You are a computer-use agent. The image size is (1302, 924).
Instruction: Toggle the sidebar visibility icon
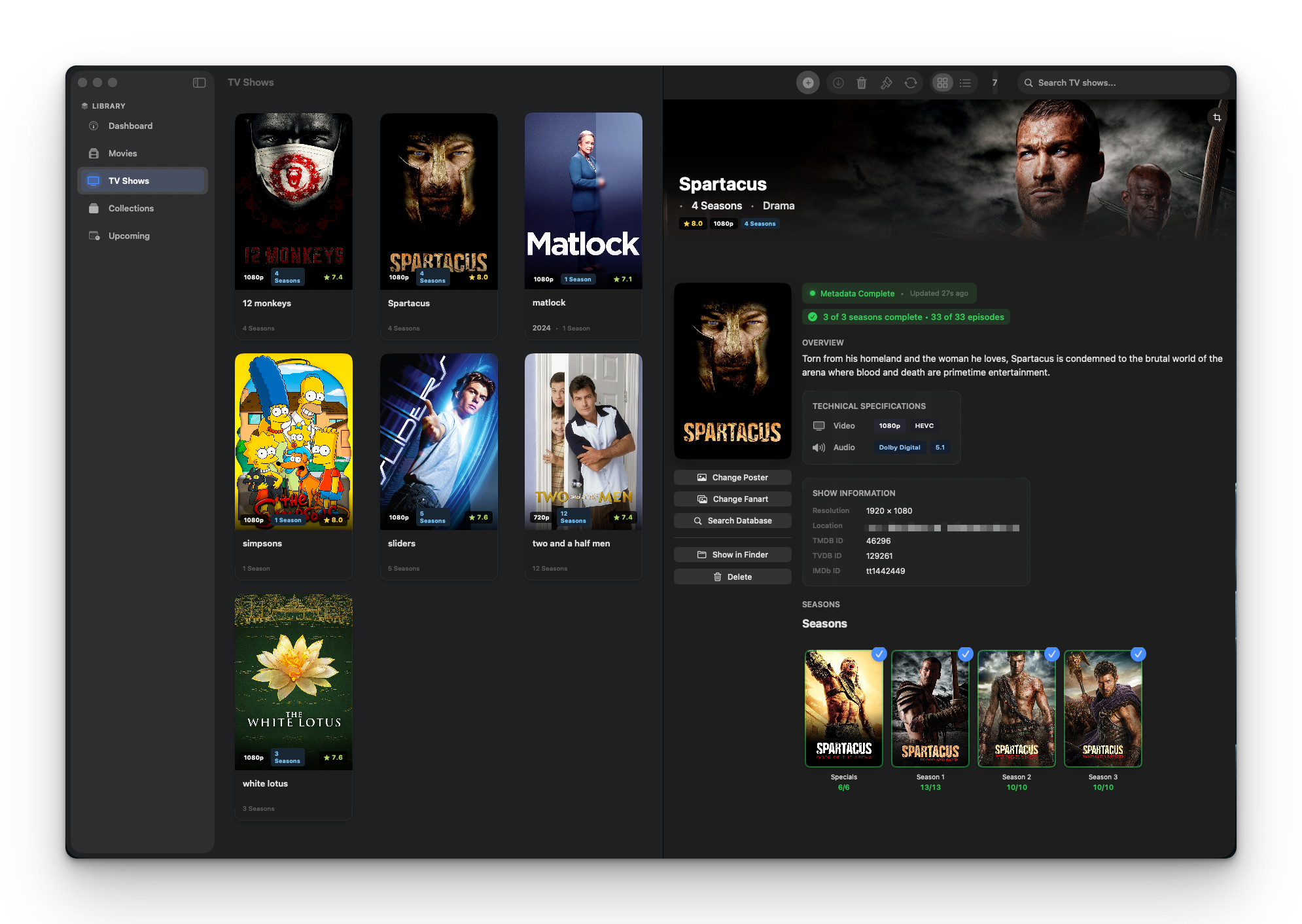click(200, 82)
